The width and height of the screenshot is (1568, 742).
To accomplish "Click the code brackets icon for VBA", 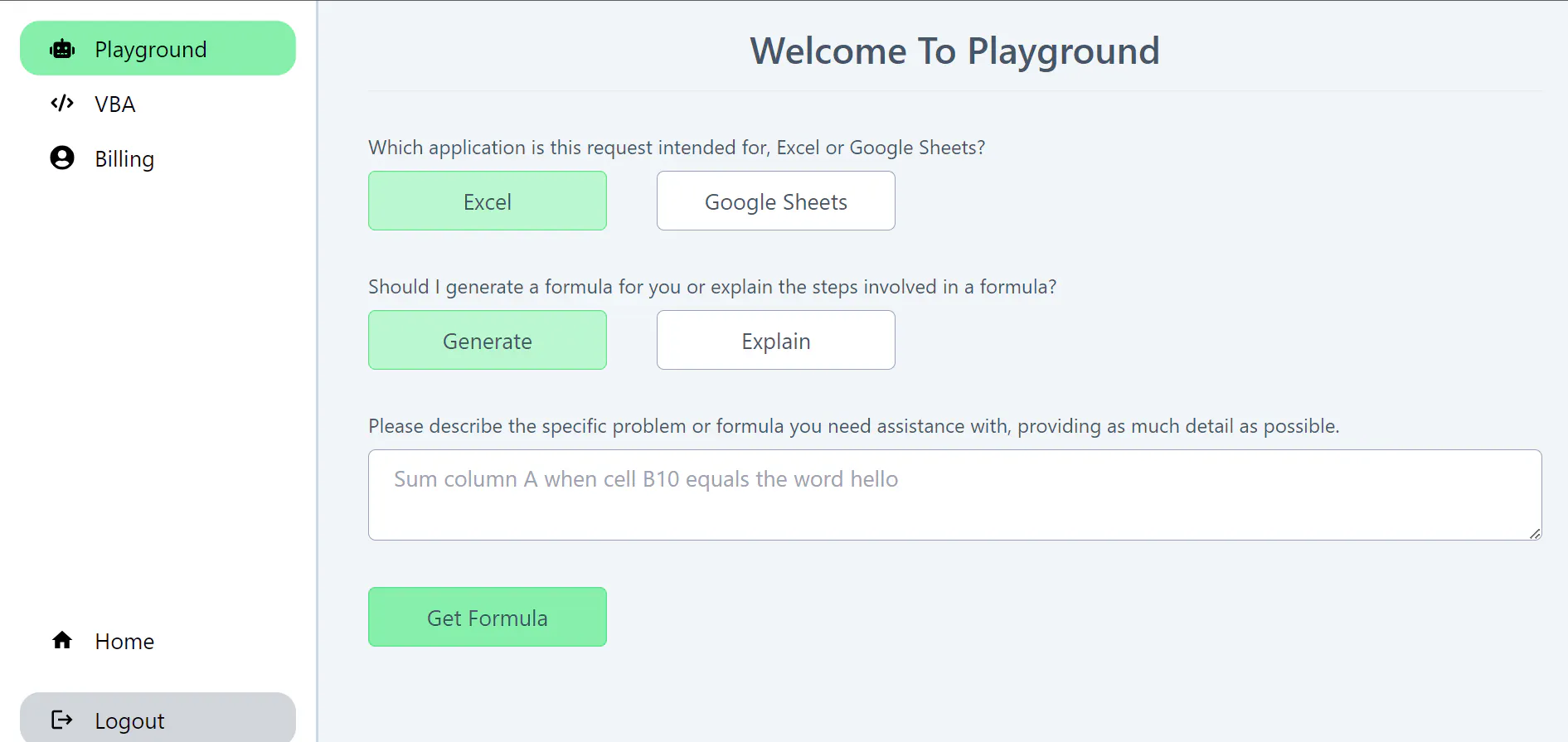I will click(62, 104).
